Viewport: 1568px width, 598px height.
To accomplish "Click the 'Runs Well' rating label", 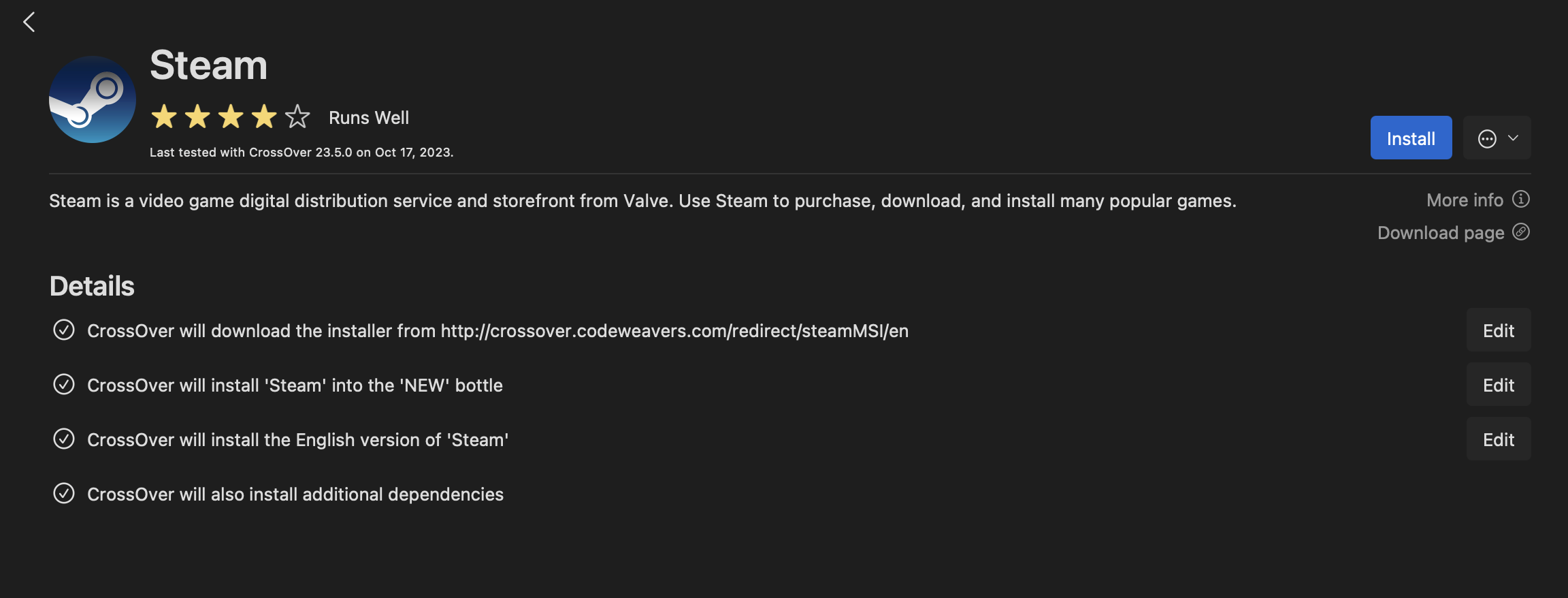I will 369,118.
